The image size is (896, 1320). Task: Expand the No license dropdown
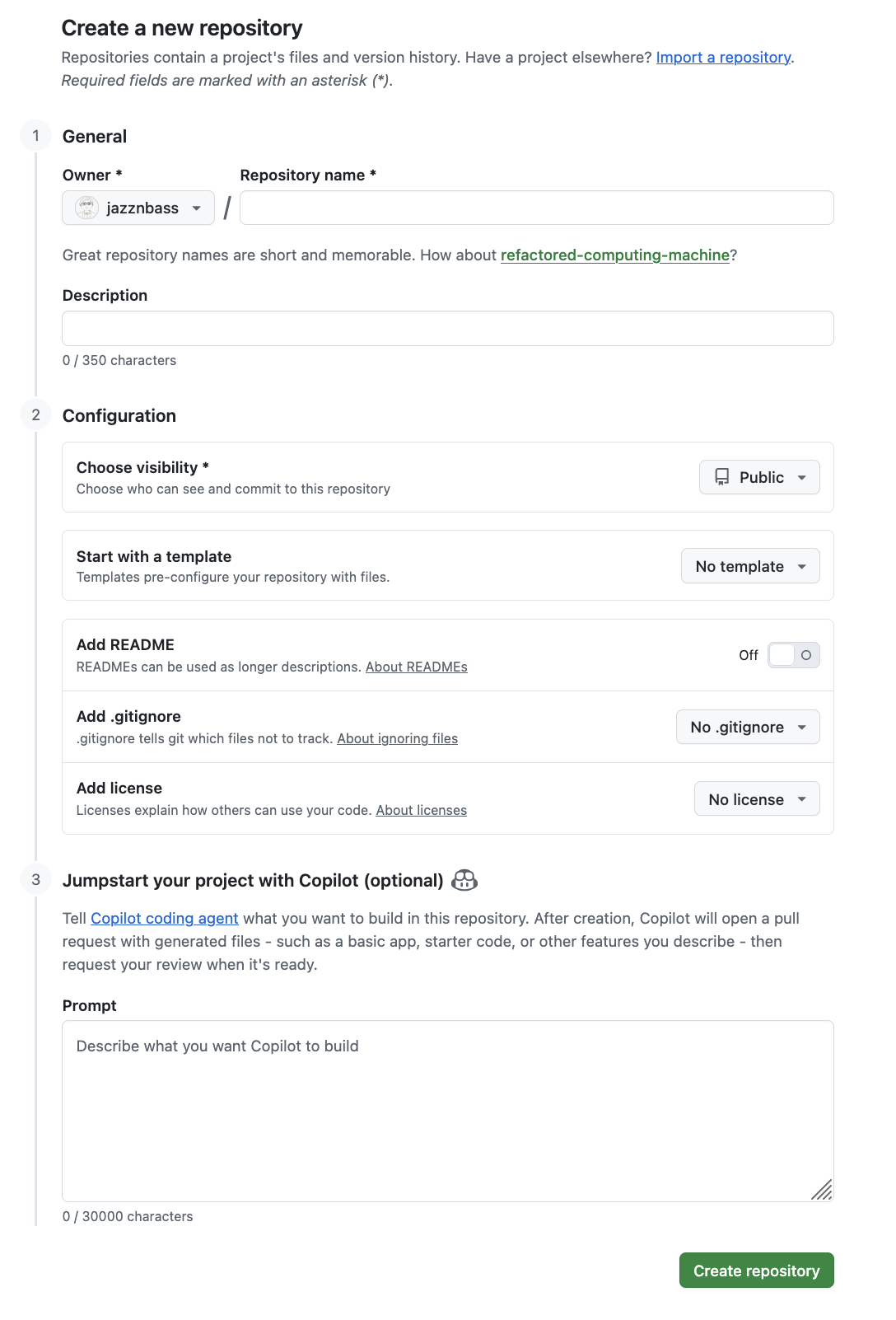click(x=757, y=799)
